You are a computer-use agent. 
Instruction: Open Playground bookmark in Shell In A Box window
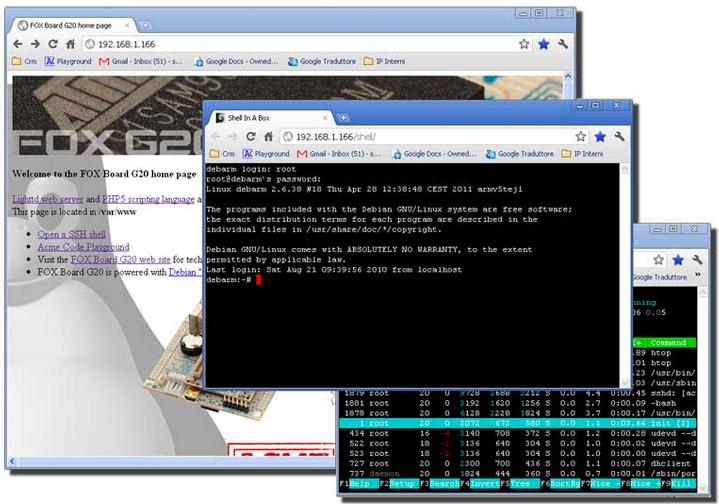click(266, 154)
